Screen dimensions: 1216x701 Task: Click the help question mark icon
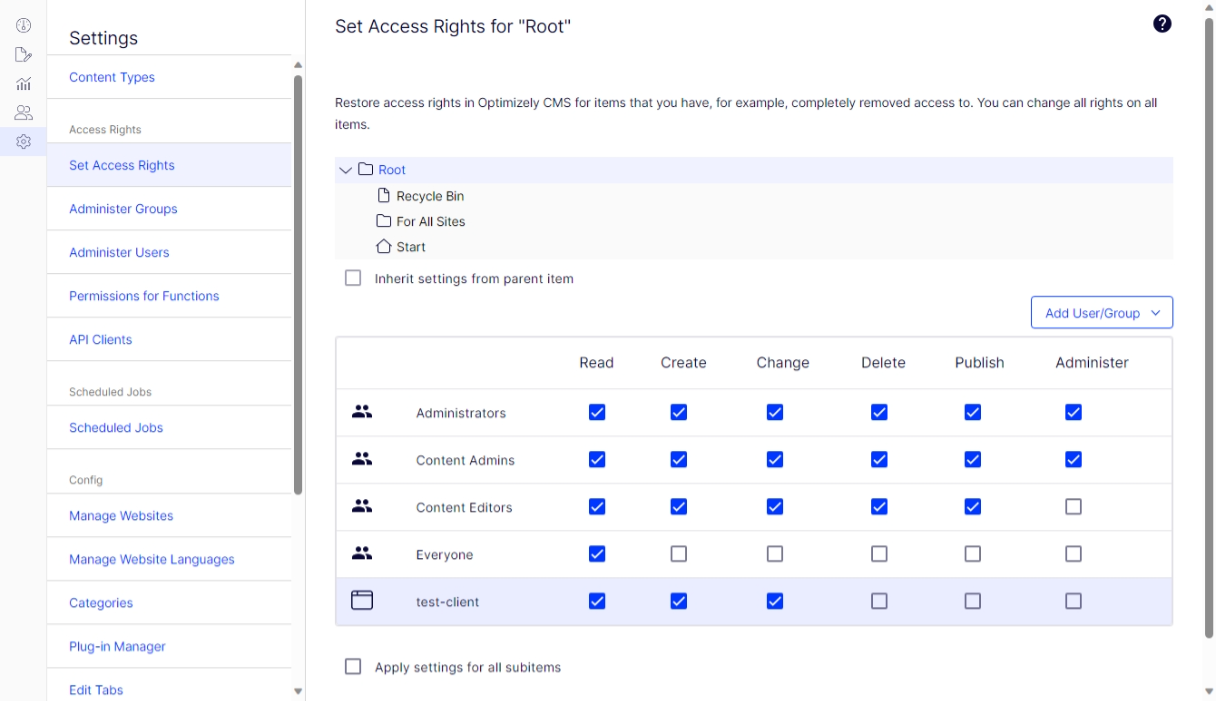[1162, 24]
